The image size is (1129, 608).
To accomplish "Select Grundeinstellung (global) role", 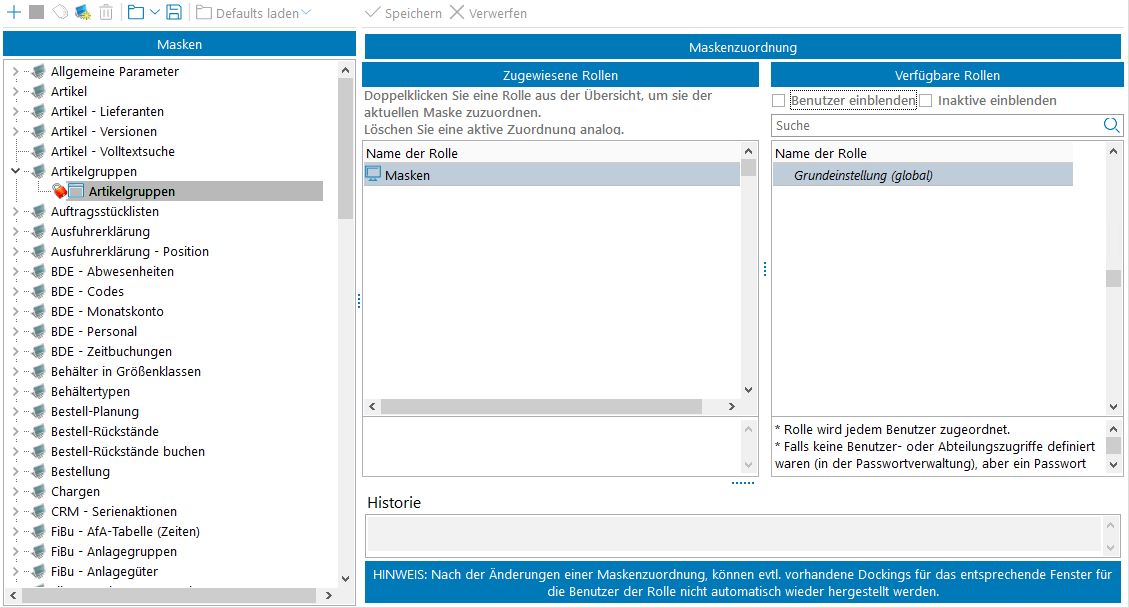I will coord(863,176).
